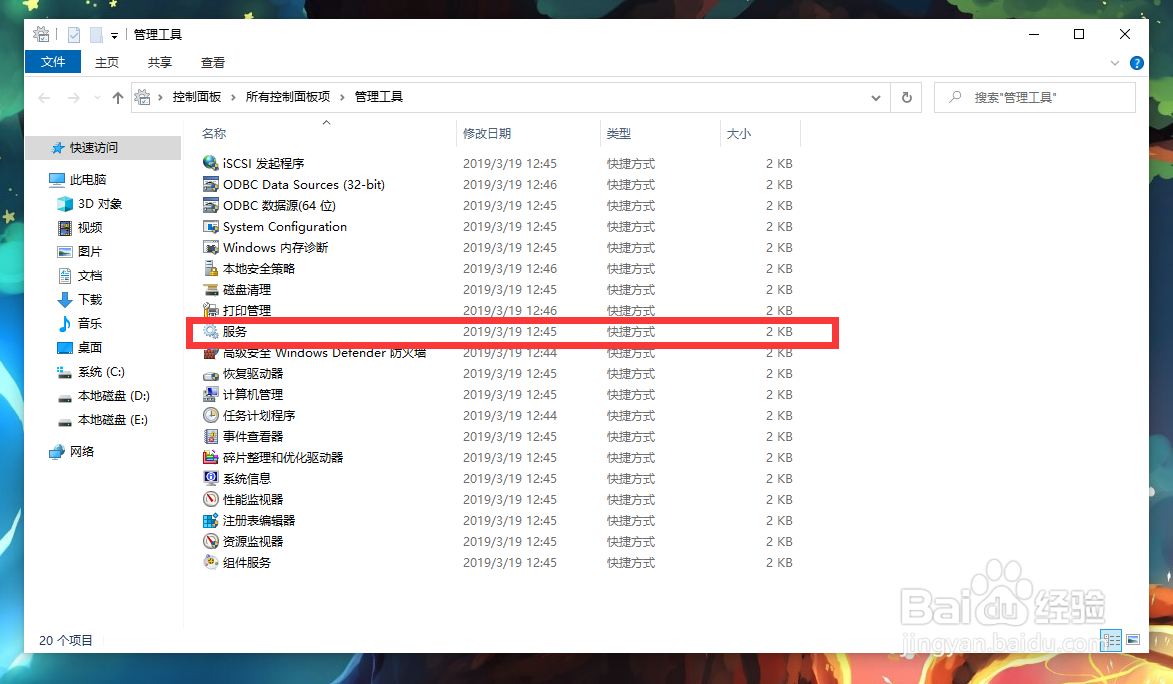The image size is (1173, 684).
Task: Select the 系统信息 icon
Action: coord(211,478)
